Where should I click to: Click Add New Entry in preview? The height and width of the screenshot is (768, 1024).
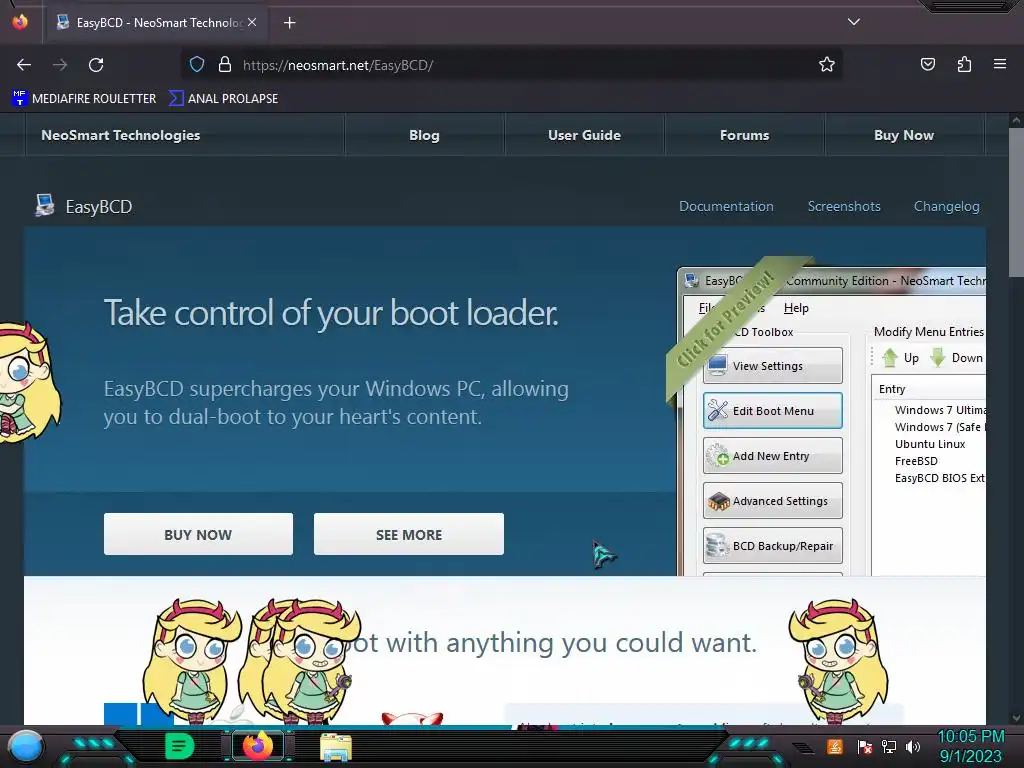(773, 456)
